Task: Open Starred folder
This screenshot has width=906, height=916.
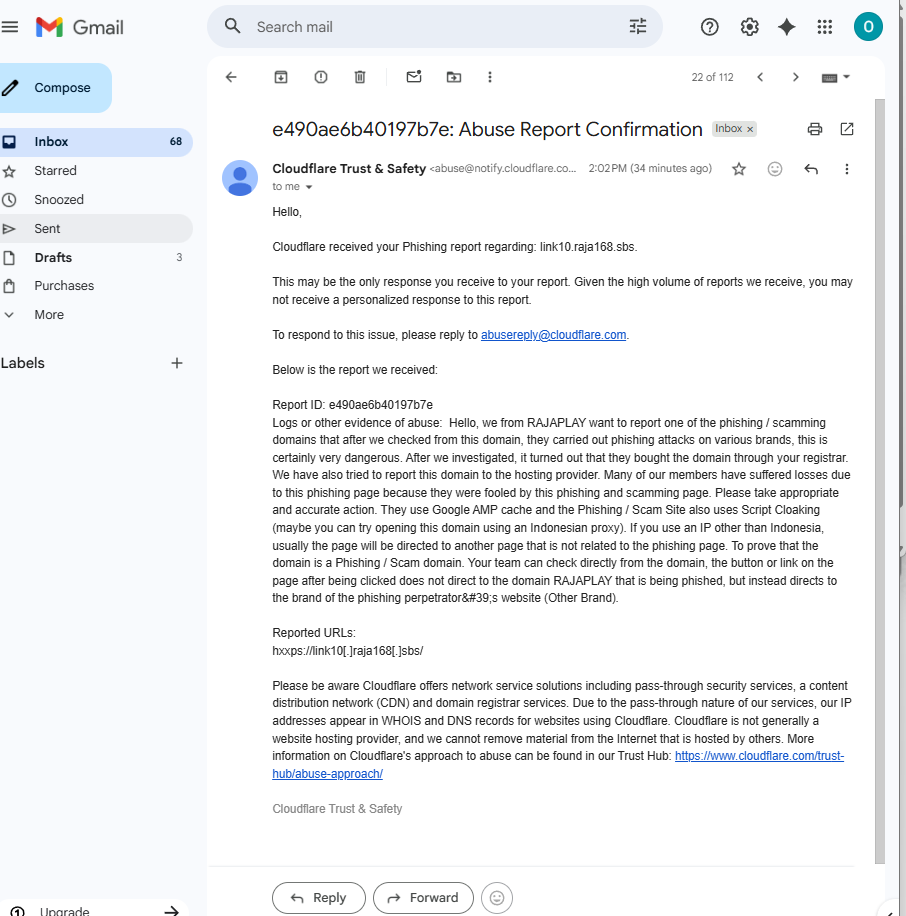Action: pyautogui.click(x=96, y=171)
